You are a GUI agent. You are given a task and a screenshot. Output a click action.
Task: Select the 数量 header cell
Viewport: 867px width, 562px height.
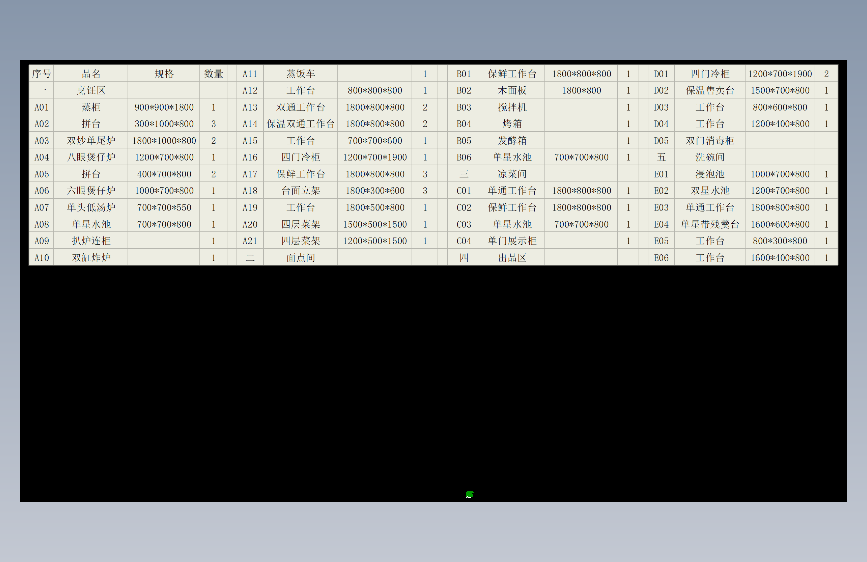tap(213, 74)
